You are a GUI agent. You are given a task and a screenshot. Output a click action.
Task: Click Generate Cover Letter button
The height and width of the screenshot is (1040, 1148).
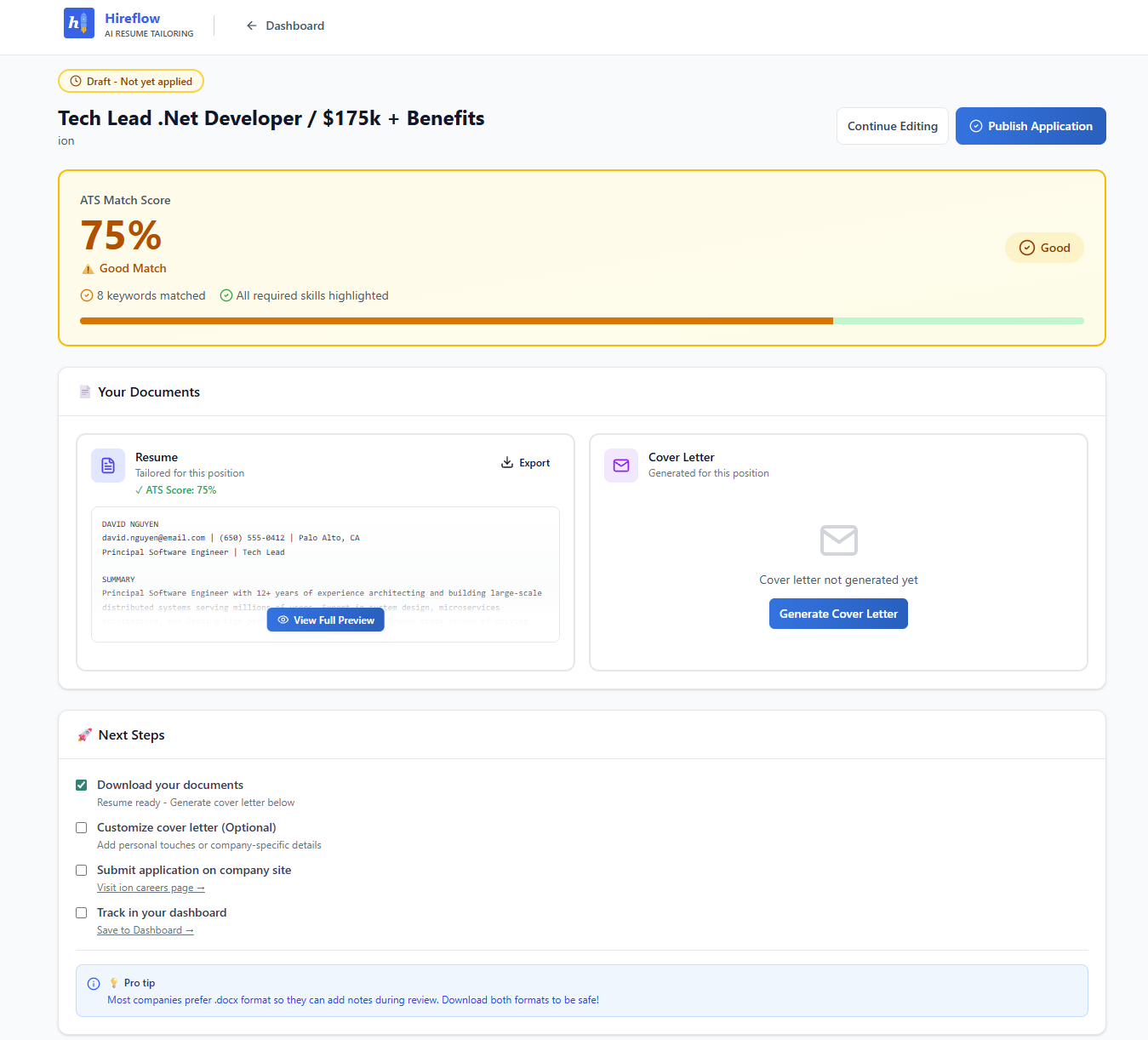click(x=838, y=614)
